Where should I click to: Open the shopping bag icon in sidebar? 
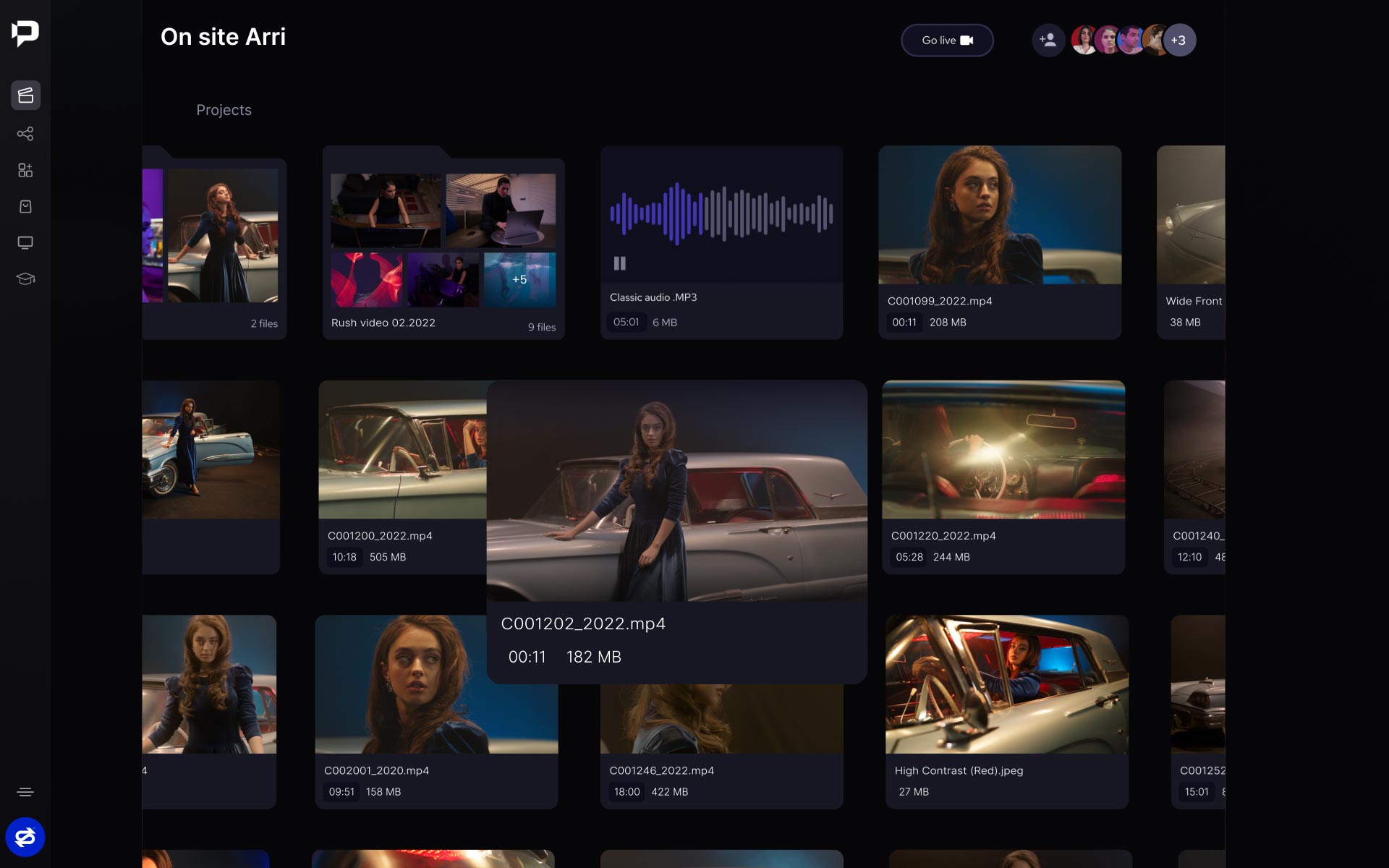tap(25, 207)
